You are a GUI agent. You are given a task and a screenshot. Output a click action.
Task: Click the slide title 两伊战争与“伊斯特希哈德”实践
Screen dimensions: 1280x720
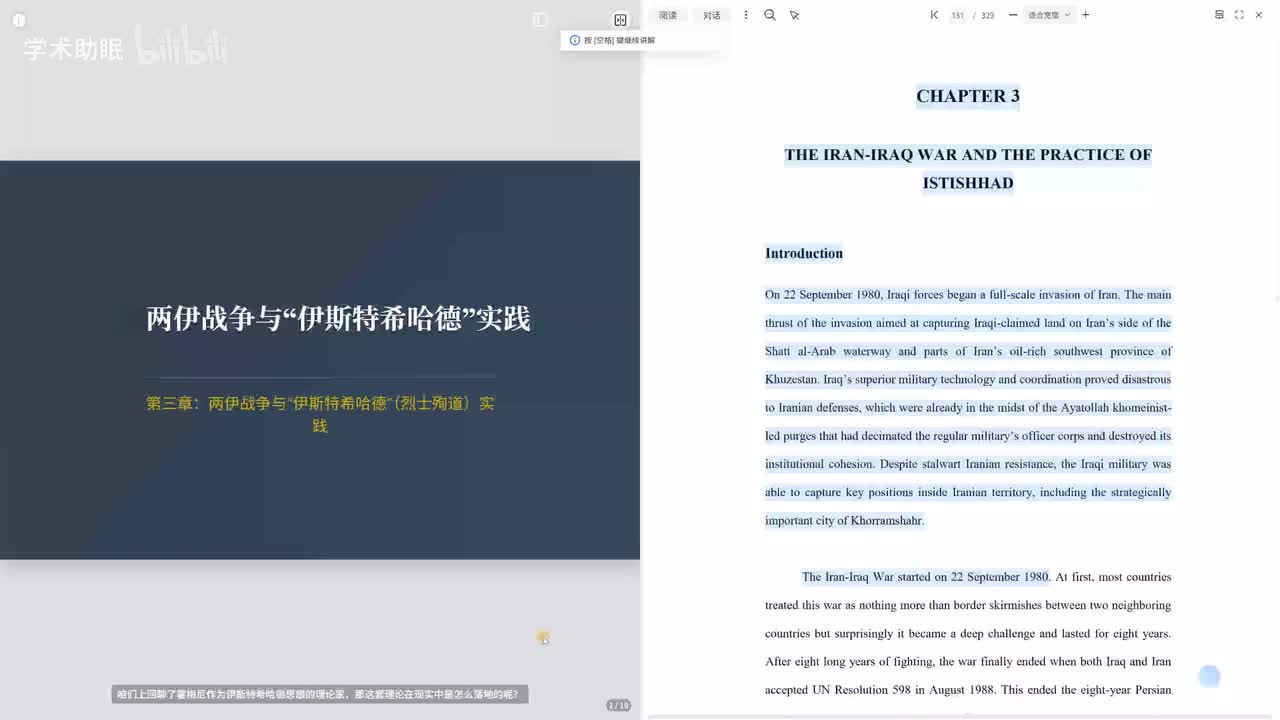pos(338,319)
